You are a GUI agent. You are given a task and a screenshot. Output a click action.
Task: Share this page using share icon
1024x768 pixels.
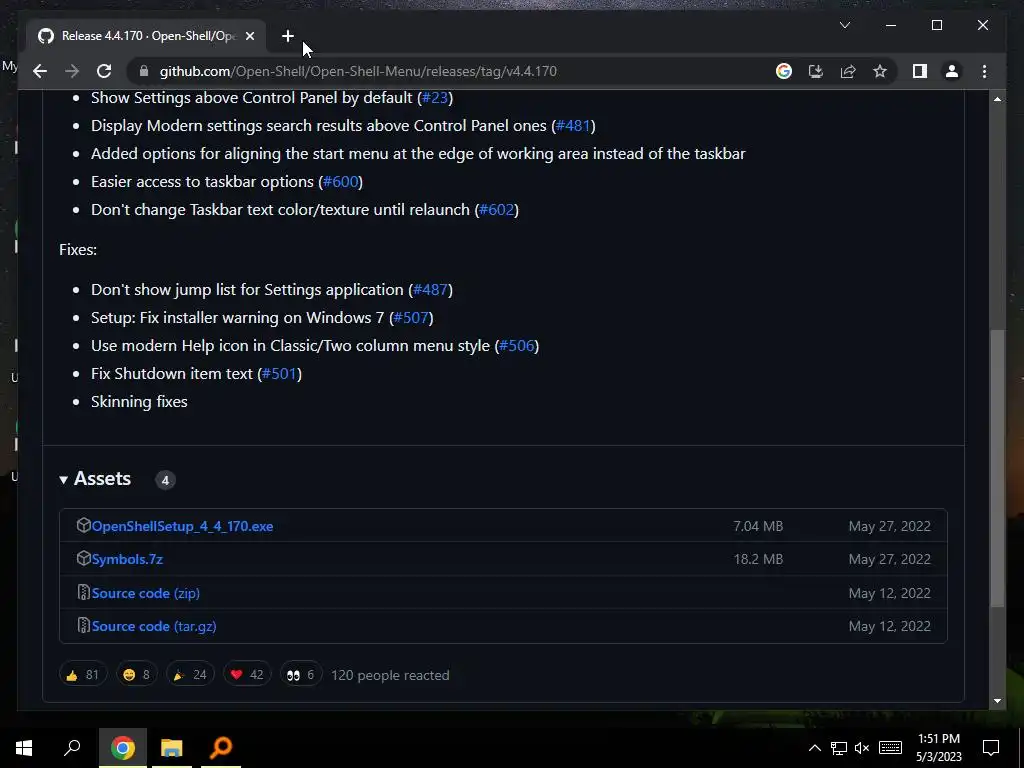848,71
